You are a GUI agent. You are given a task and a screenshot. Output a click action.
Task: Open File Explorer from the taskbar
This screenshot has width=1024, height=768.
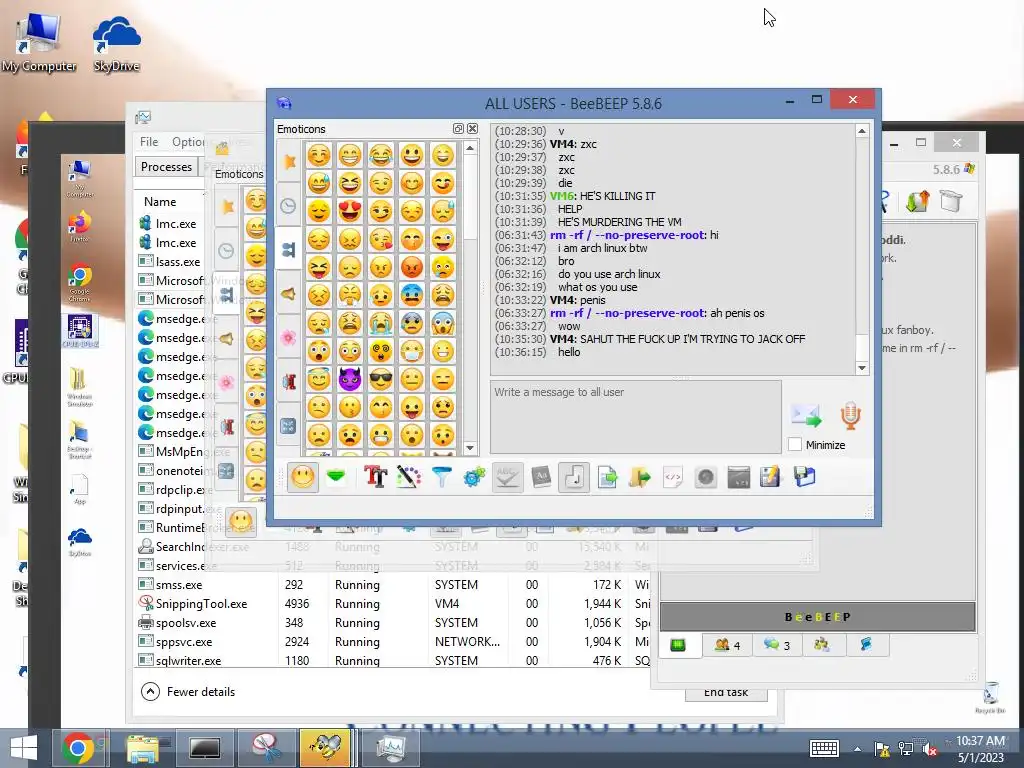click(x=142, y=748)
